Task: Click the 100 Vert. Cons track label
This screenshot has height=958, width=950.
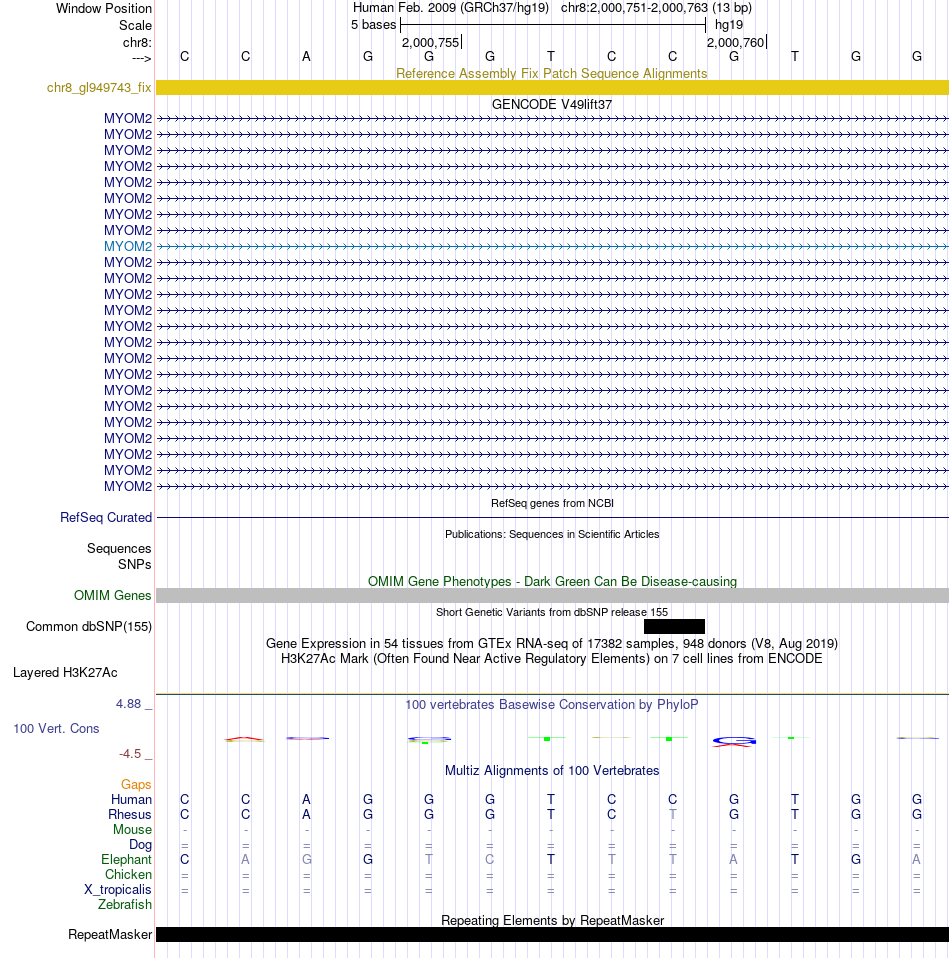Action: pos(56,728)
